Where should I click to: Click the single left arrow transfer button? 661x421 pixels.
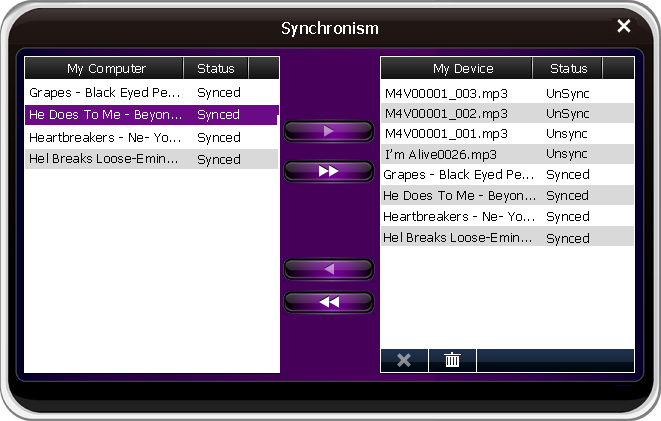pyautogui.click(x=329, y=269)
